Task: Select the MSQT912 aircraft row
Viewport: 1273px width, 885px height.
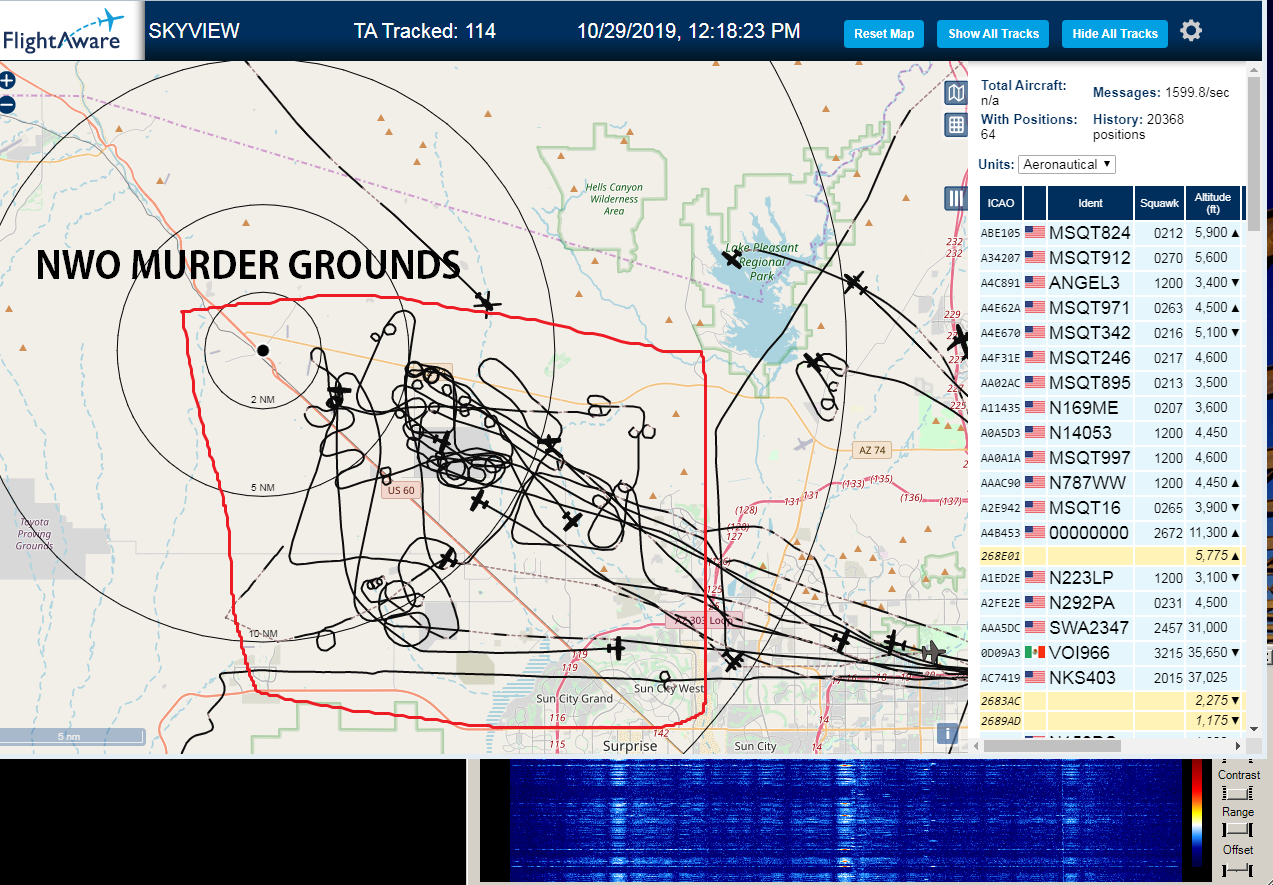Action: click(x=1111, y=258)
